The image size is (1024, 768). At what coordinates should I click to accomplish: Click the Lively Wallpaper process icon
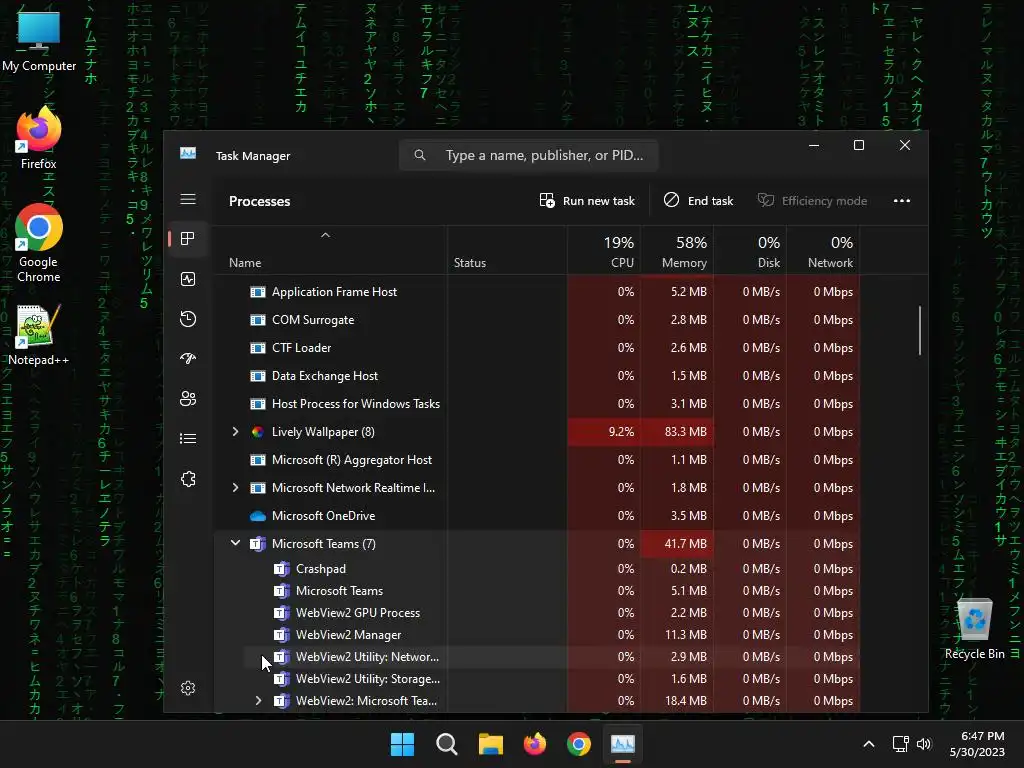click(258, 432)
